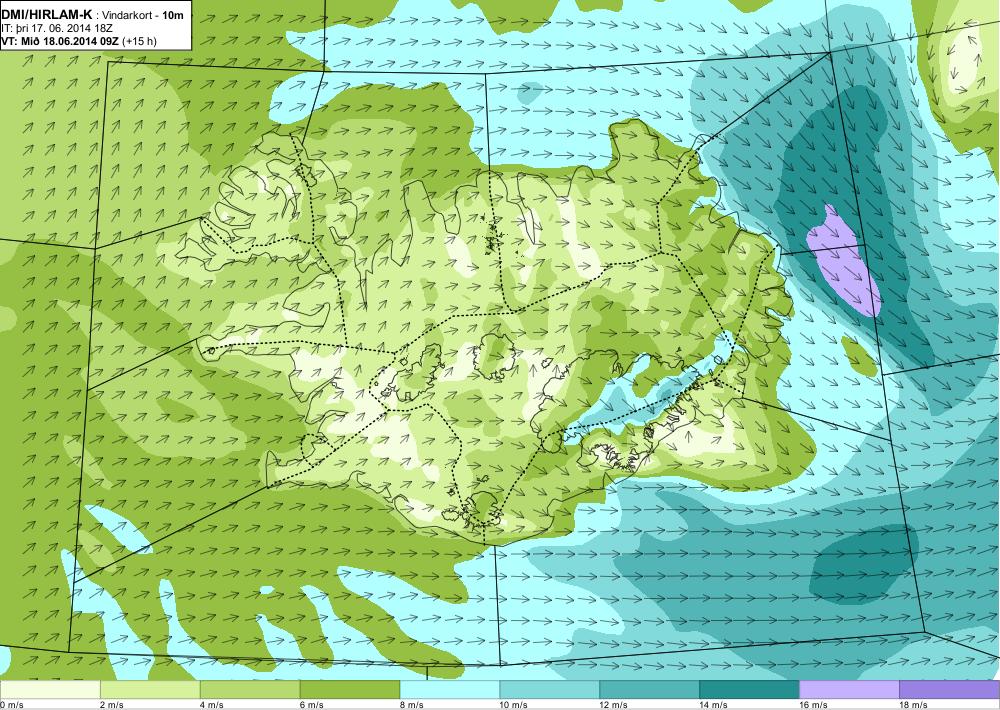Click the "4 m/s" legend label
Screen dimensions: 1000x710
coord(212,705)
